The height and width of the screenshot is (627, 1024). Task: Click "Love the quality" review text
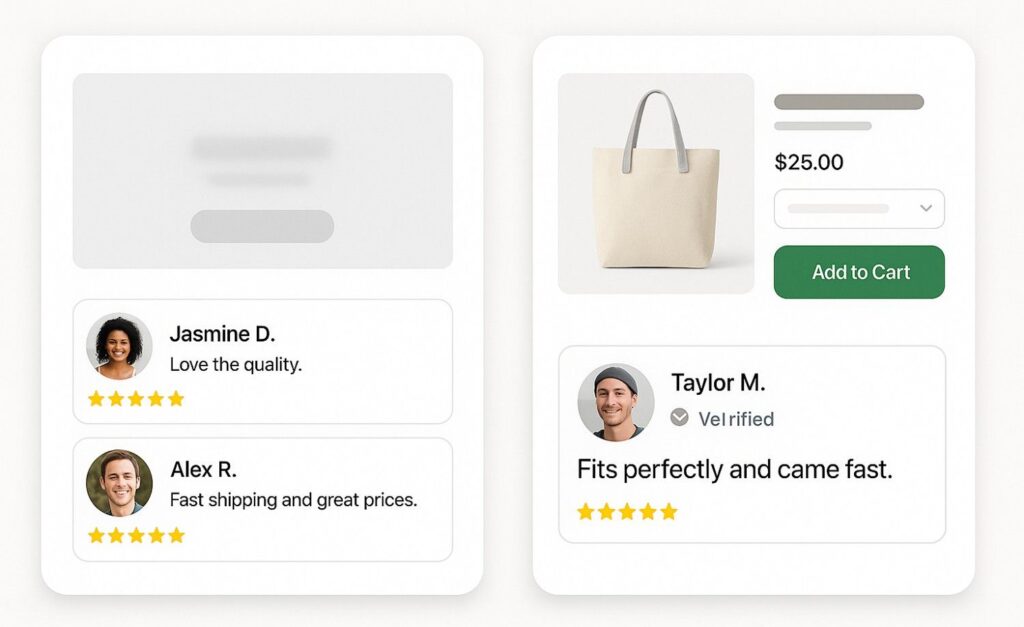pos(236,365)
